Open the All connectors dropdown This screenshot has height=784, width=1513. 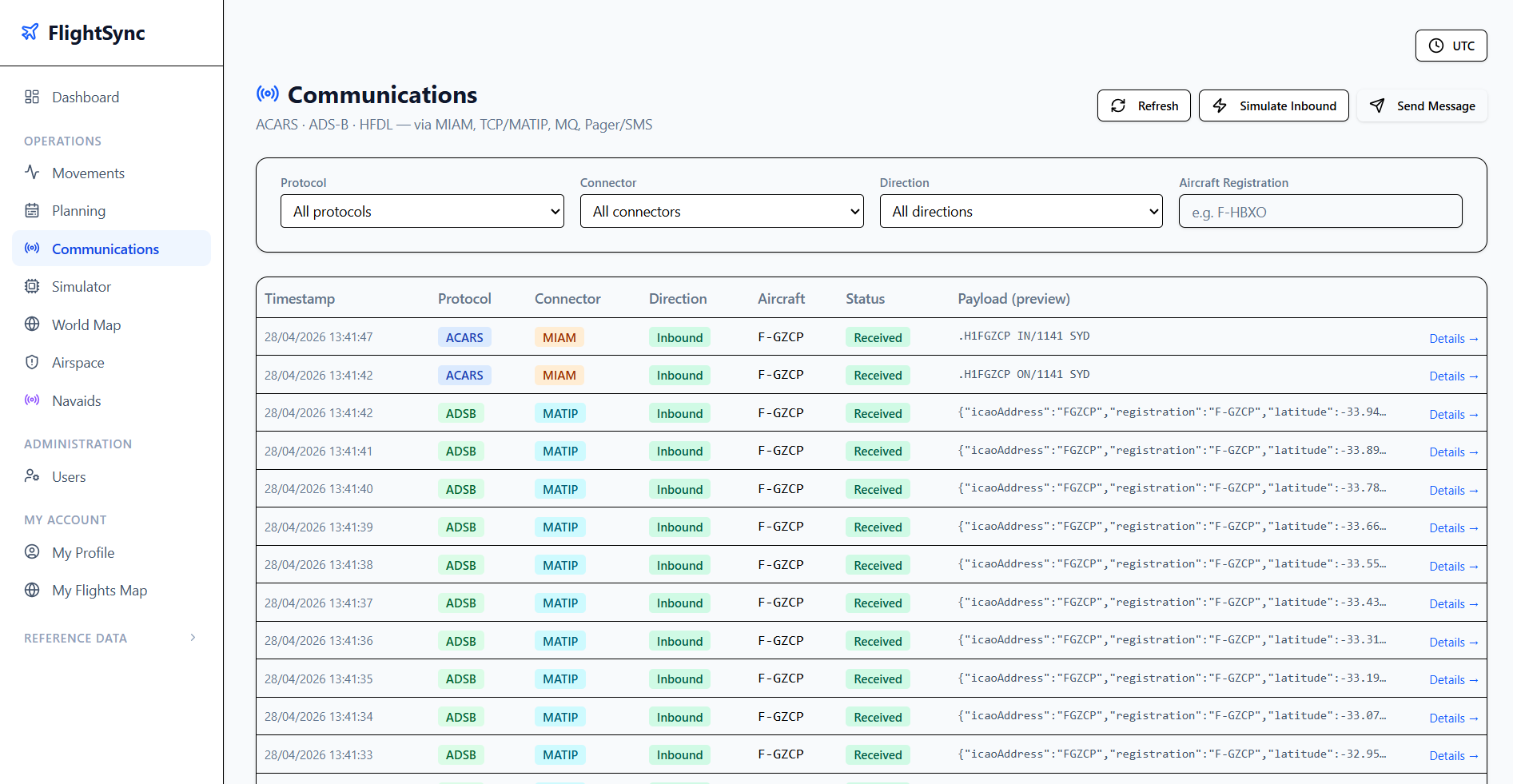click(x=722, y=211)
